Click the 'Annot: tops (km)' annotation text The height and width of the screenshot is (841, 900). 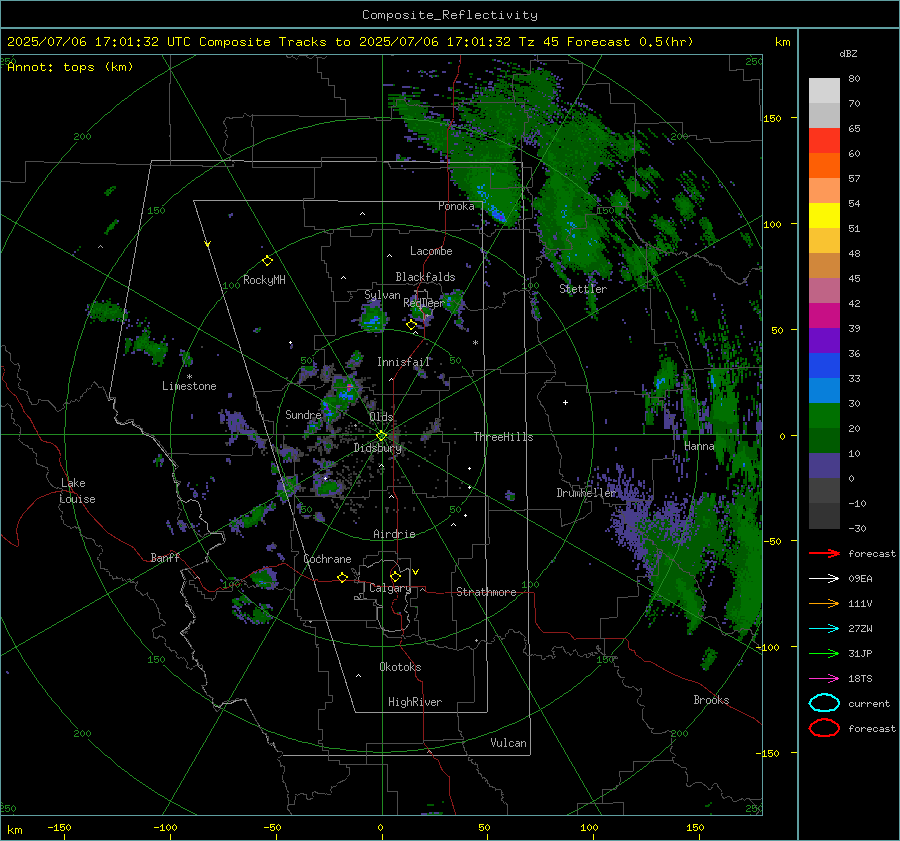70,67
